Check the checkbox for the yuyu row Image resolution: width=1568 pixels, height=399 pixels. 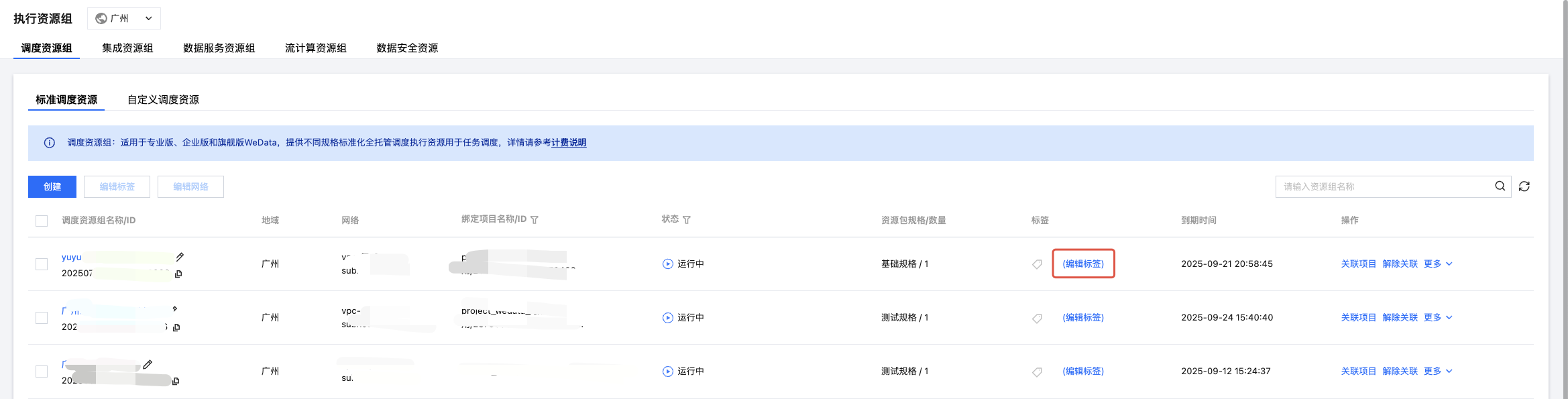click(x=42, y=264)
